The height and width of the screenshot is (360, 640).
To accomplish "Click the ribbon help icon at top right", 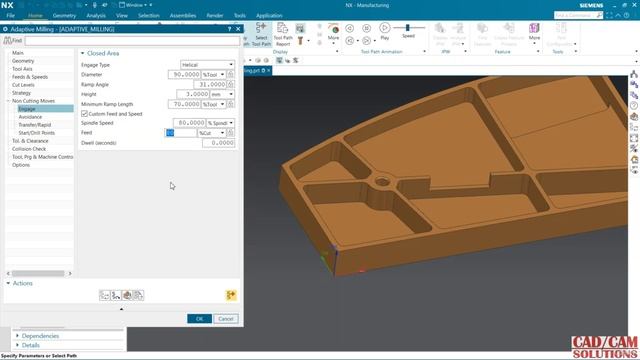I will (x=627, y=15).
